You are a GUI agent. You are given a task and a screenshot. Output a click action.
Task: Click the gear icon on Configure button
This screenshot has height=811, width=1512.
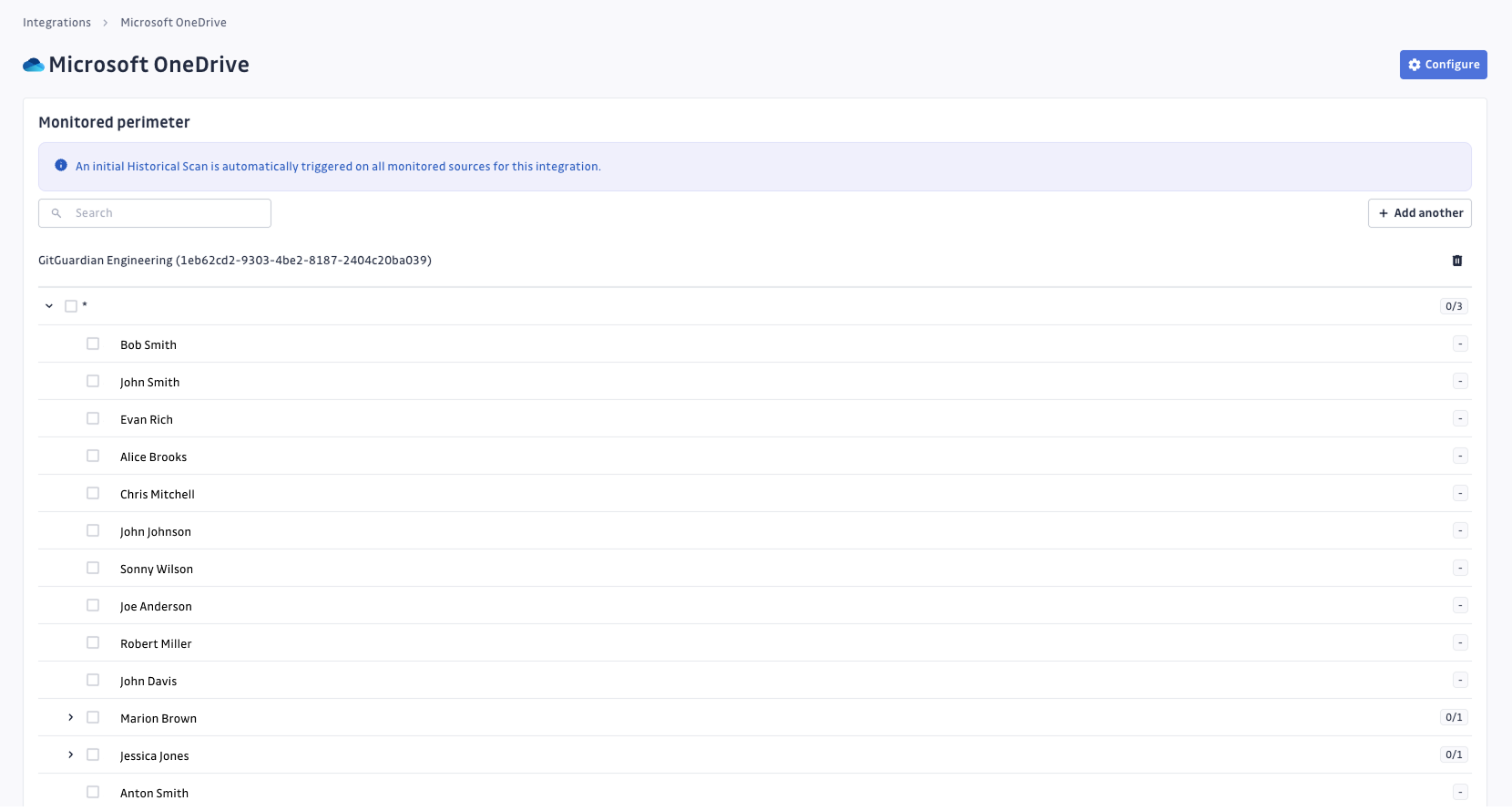[1414, 65]
